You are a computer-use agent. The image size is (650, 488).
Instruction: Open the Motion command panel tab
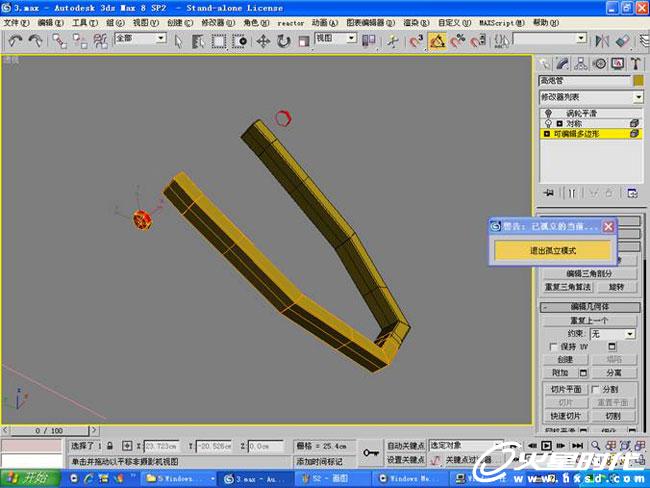(x=599, y=64)
